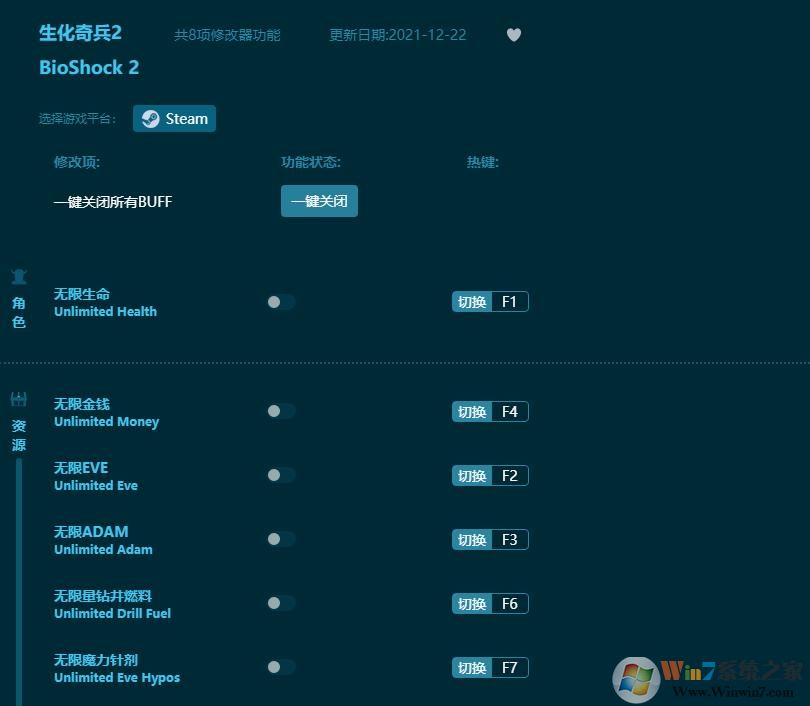Turn on the Unlimited Eve Hypos switch
This screenshot has height=706, width=810.
(x=280, y=667)
